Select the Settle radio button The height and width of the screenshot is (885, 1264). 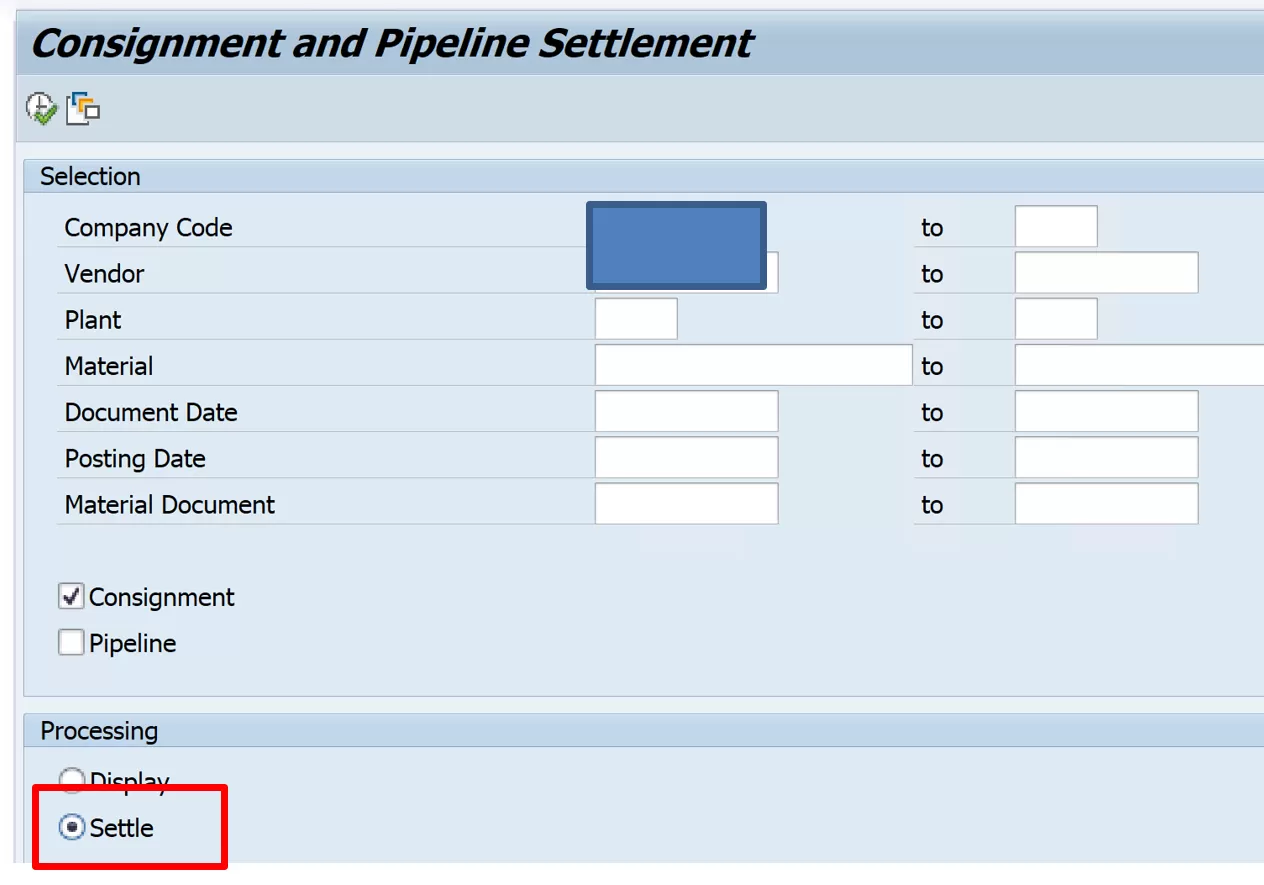pos(72,828)
